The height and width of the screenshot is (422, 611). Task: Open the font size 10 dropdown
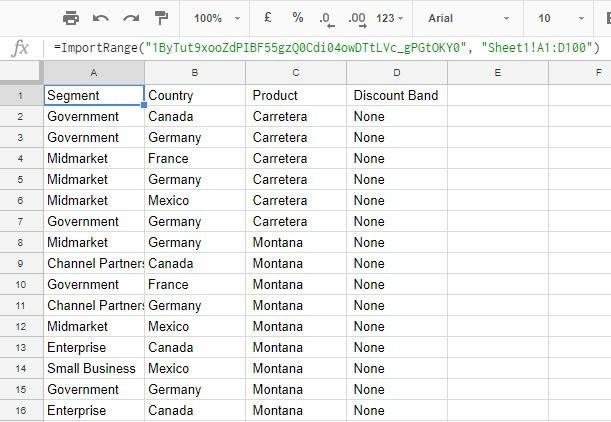pyautogui.click(x=558, y=18)
